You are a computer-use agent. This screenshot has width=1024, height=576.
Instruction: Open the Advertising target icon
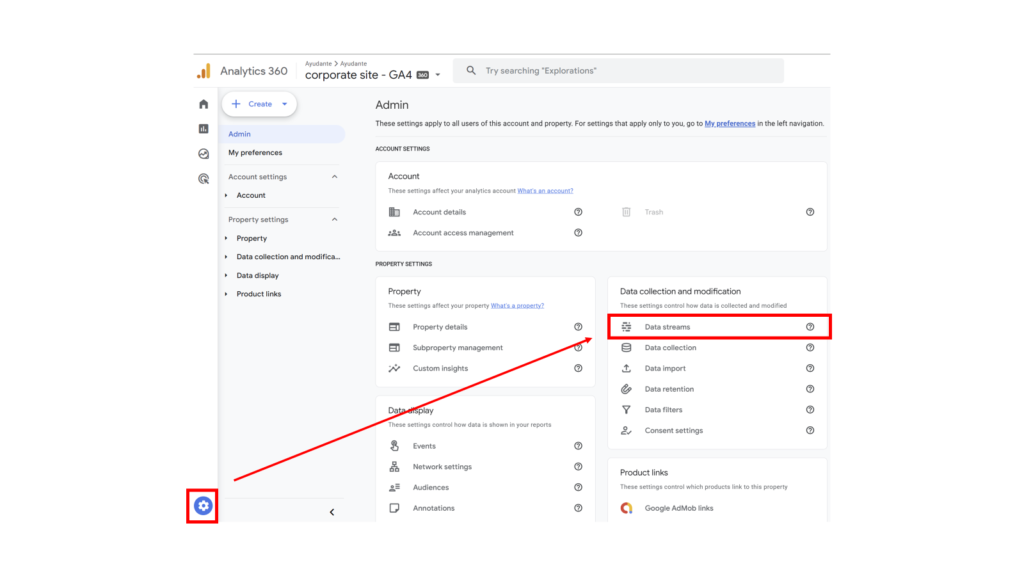204,178
